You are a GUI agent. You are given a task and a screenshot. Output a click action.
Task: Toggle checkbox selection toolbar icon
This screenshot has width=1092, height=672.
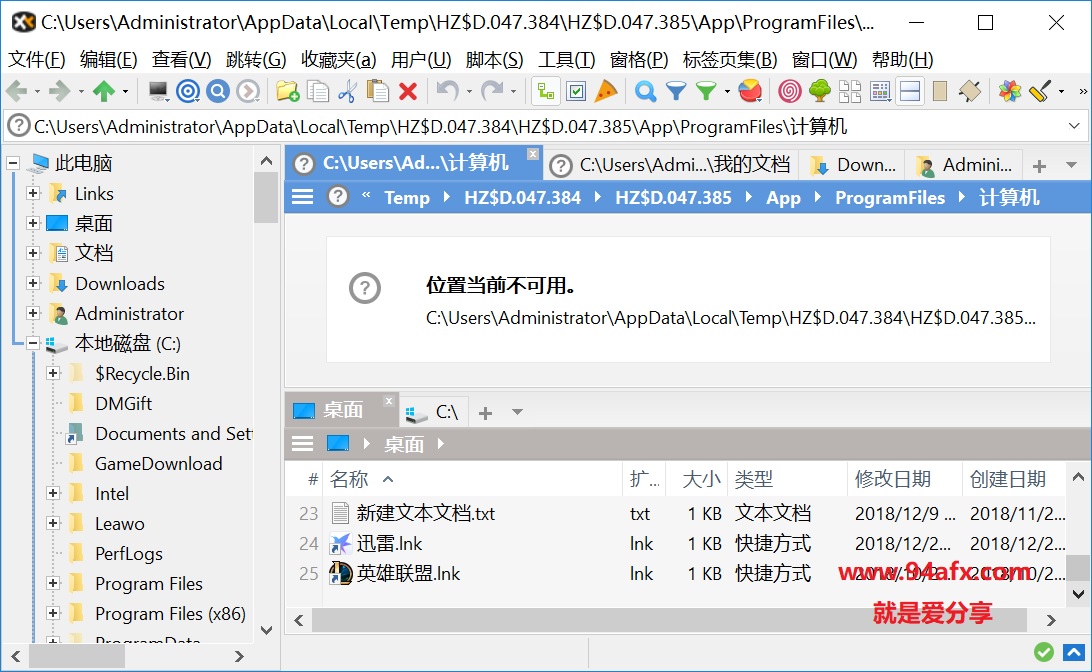[577, 91]
